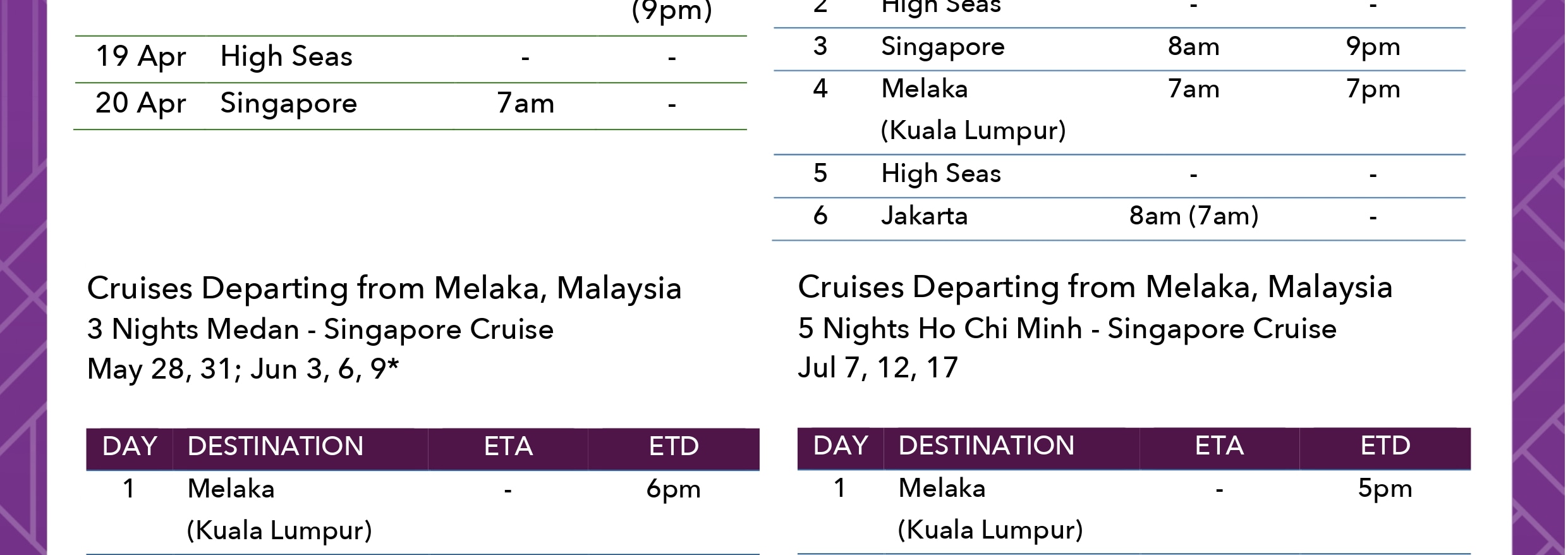Select "High Seas" in the day 5 row
This screenshot has width=1568, height=555.
[x=941, y=174]
